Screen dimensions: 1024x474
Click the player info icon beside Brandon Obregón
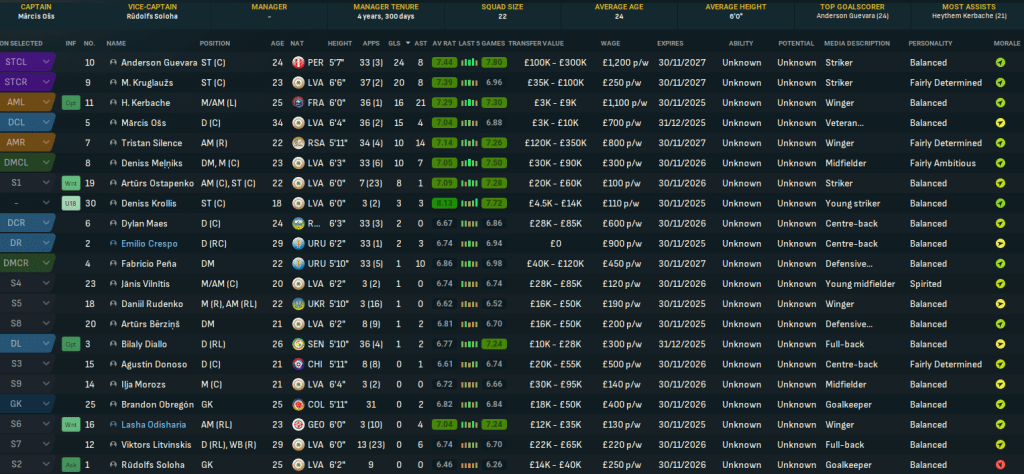click(x=113, y=405)
